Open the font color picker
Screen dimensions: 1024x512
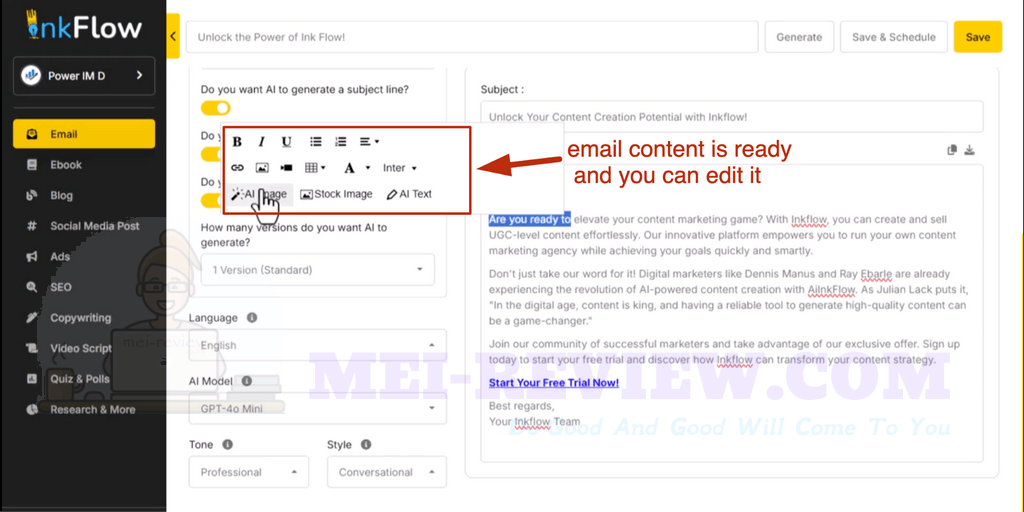click(356, 168)
